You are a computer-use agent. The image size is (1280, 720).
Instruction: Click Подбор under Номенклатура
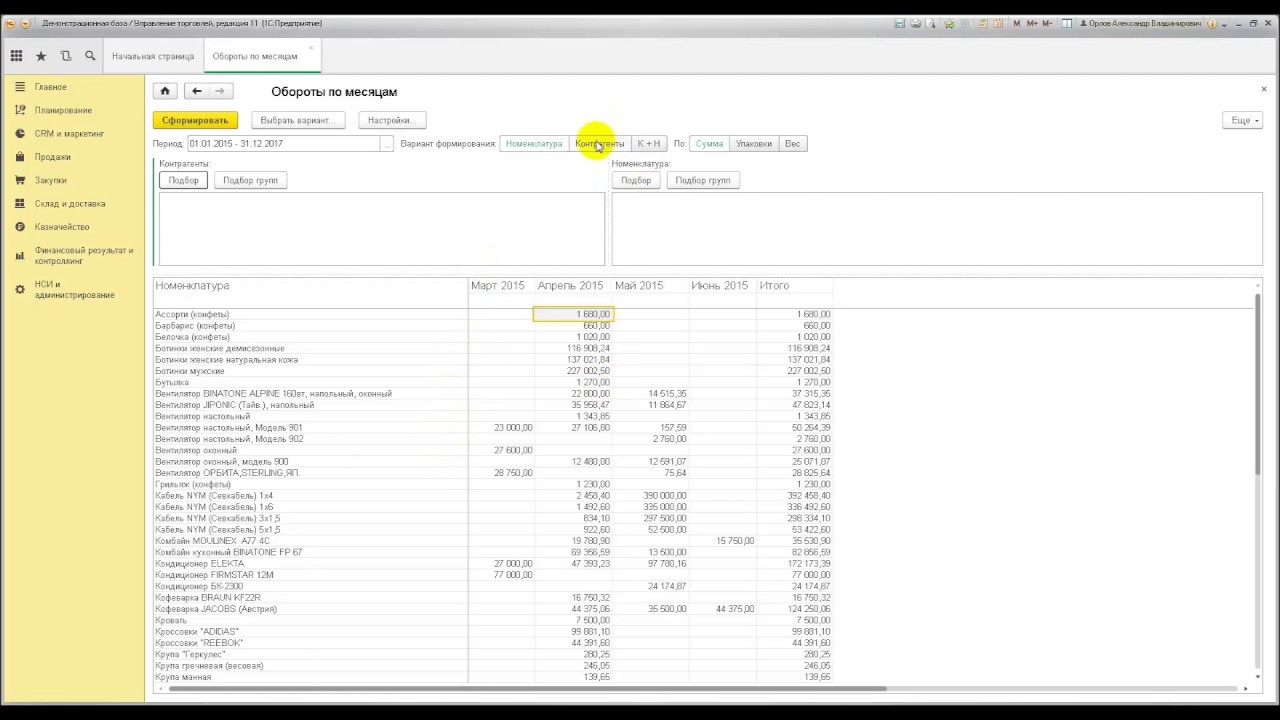(636, 180)
